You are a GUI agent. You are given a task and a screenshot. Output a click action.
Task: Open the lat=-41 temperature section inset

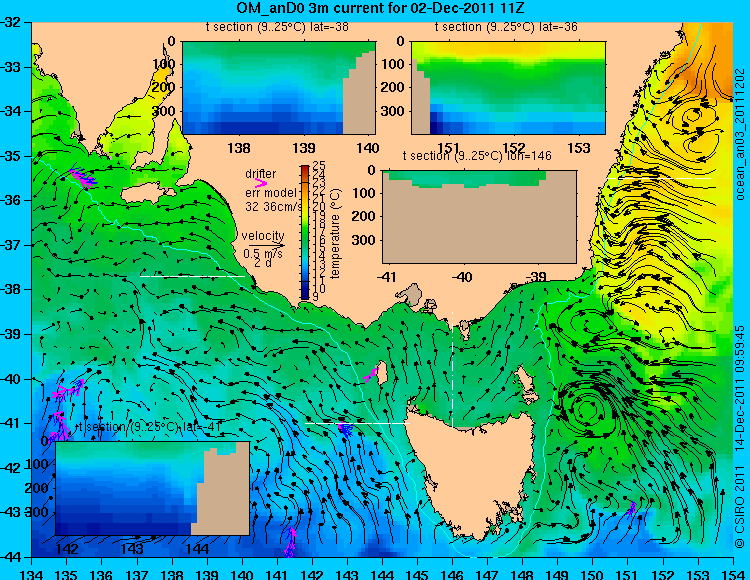click(152, 488)
